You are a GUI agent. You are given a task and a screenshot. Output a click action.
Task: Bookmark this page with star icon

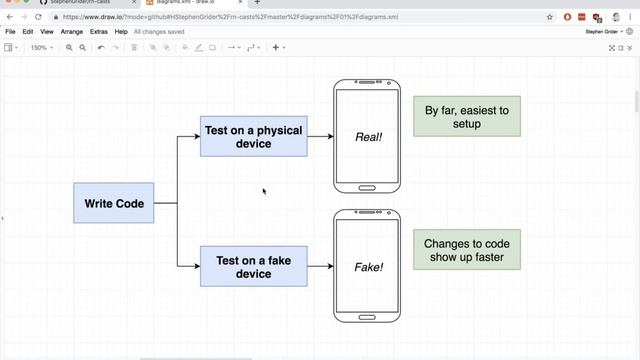[550, 17]
